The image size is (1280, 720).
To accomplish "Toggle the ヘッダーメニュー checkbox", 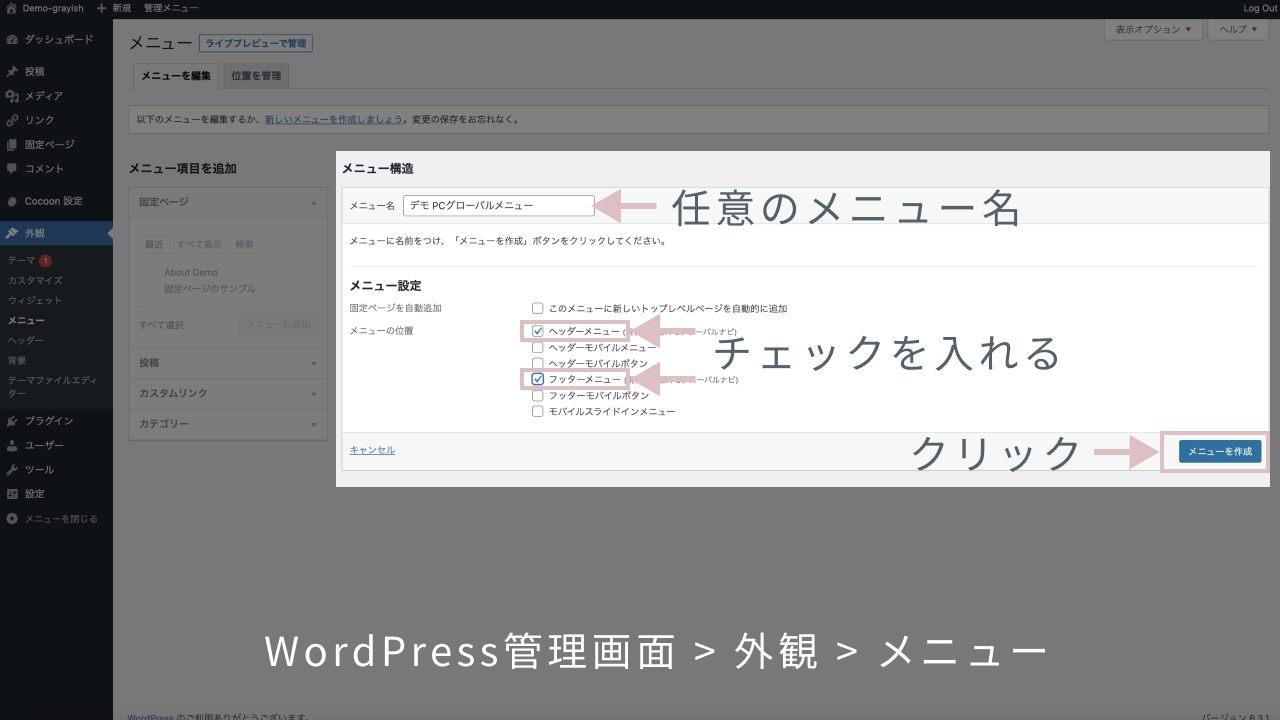I will pyautogui.click(x=538, y=331).
